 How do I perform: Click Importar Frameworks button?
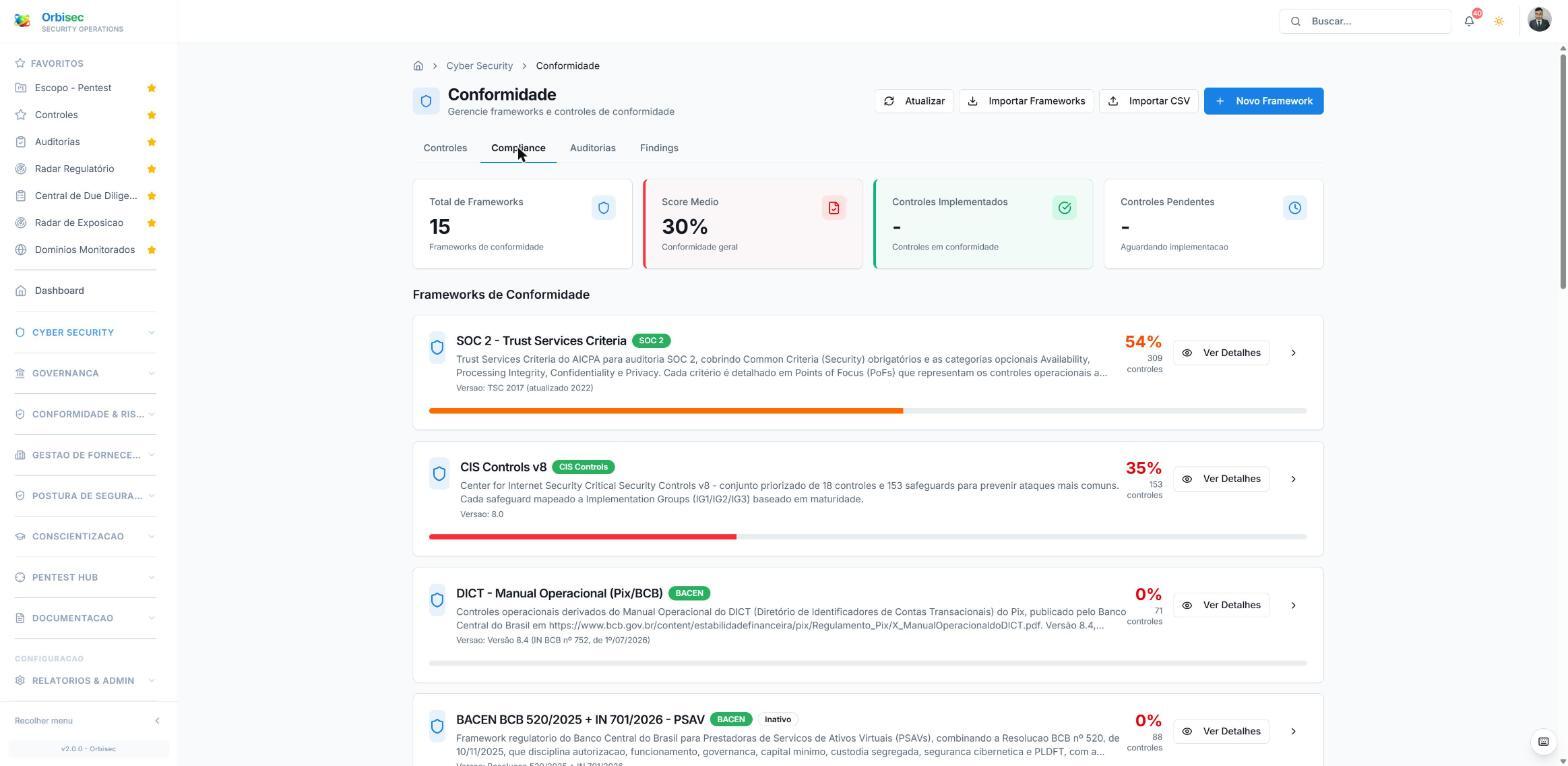tap(1026, 101)
